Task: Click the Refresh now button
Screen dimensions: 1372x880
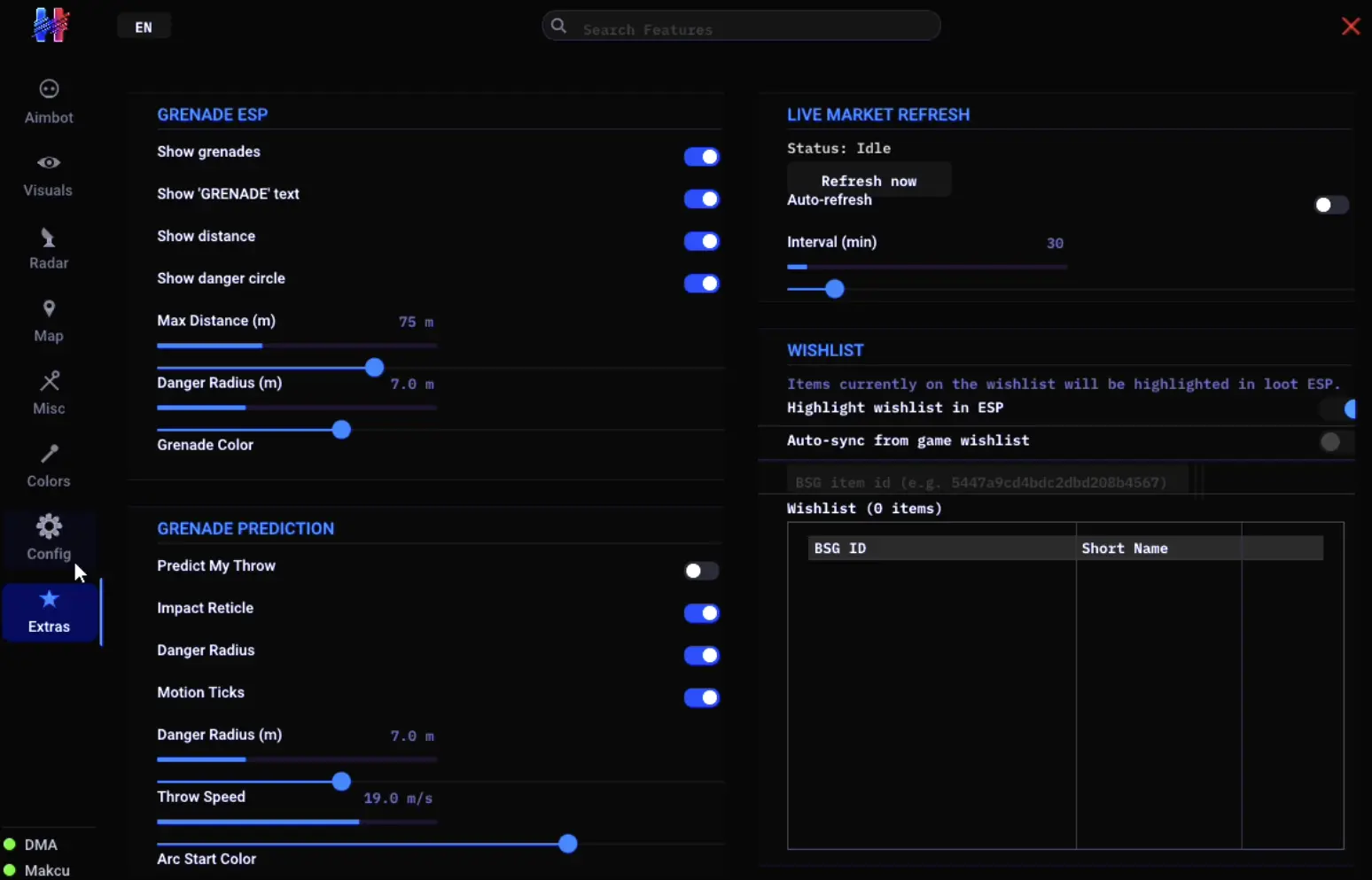Action: pyautogui.click(x=869, y=181)
